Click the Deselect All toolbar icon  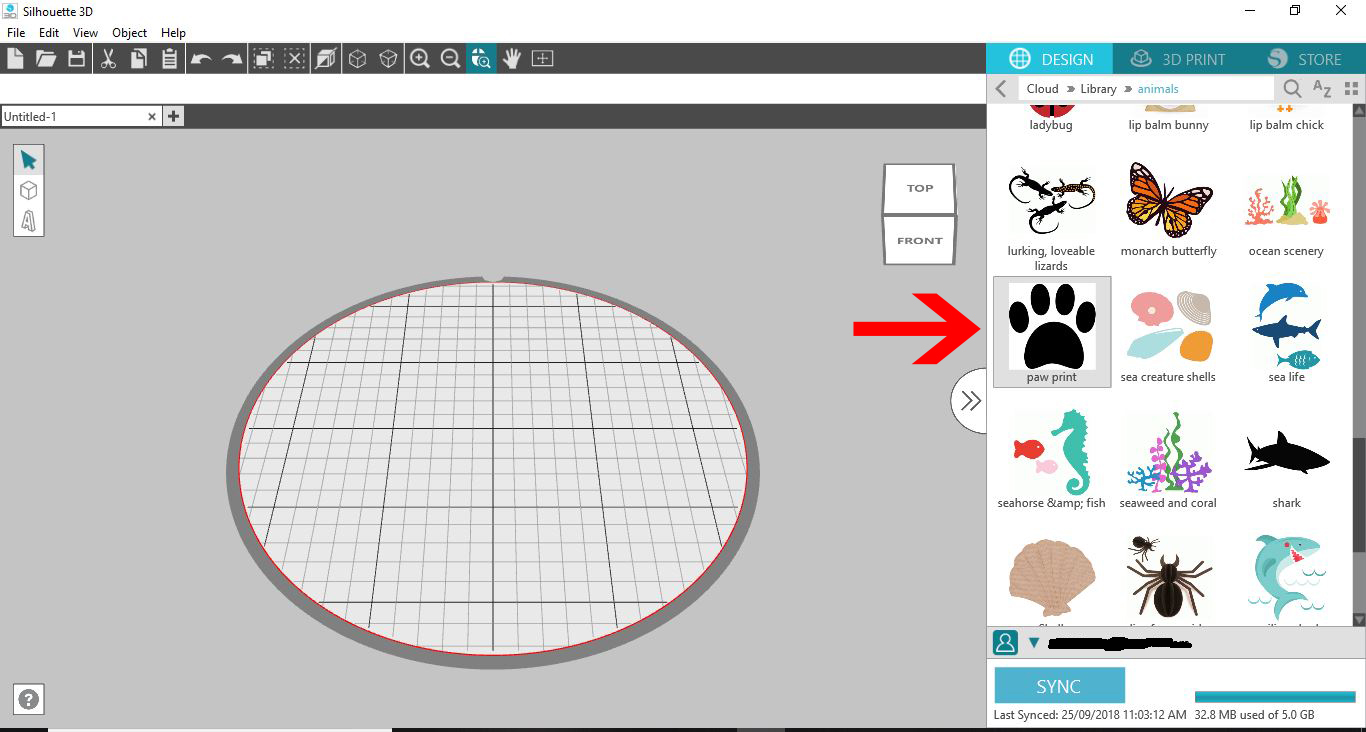tap(294, 59)
